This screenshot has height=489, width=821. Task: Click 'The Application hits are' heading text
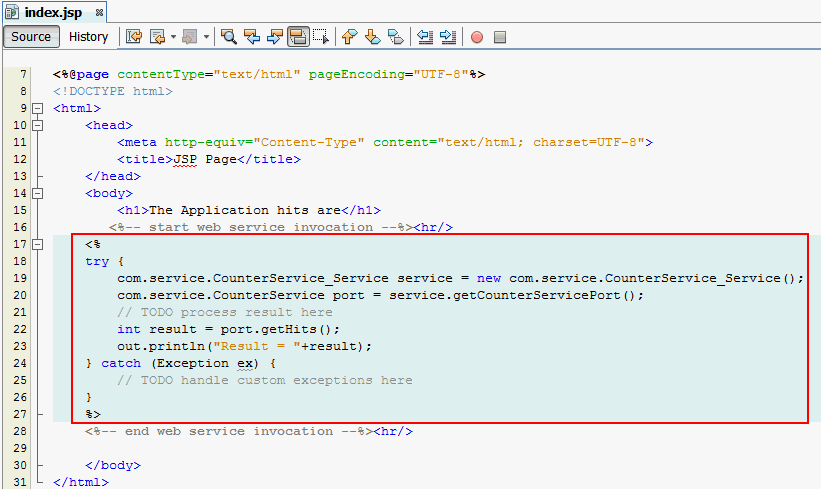coord(245,210)
